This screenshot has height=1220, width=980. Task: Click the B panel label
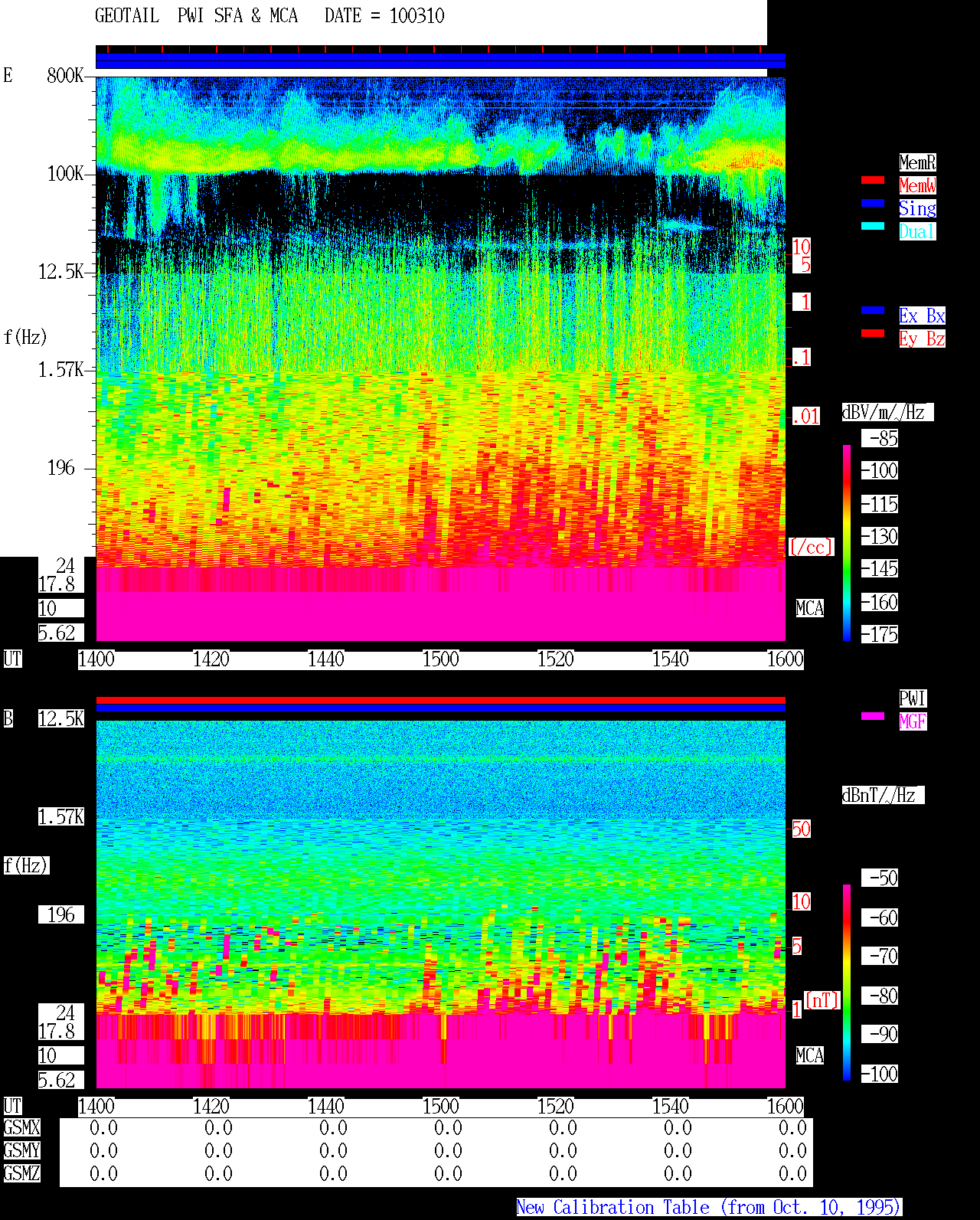pos(8,719)
